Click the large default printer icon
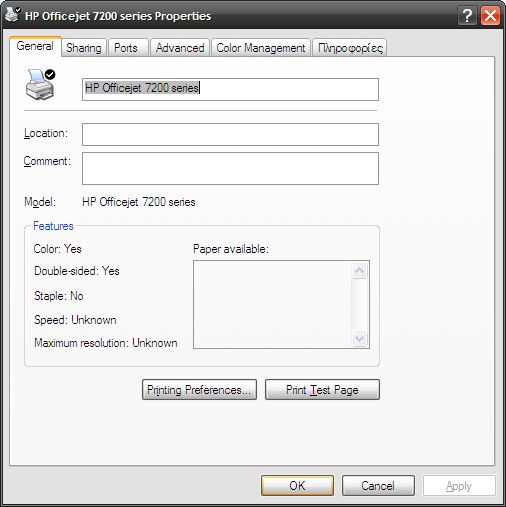Image resolution: width=506 pixels, height=507 pixels. point(40,84)
